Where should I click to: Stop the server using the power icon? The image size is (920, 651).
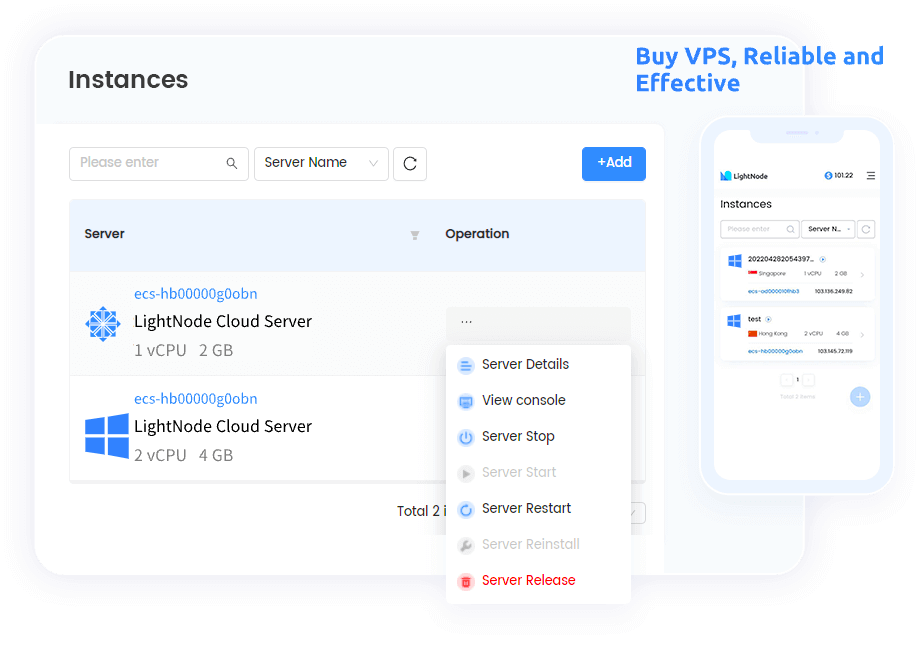465,436
